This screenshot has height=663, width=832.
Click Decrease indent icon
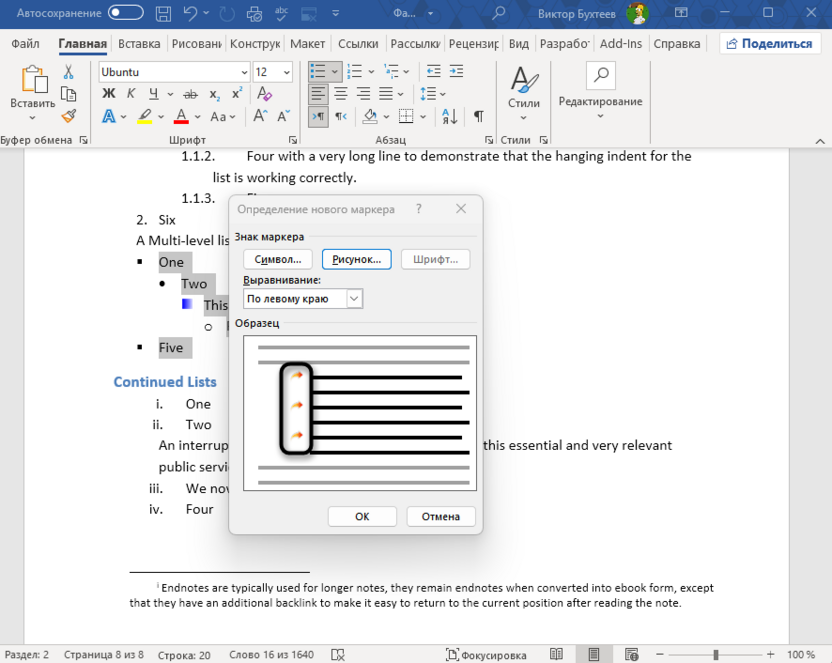434,71
